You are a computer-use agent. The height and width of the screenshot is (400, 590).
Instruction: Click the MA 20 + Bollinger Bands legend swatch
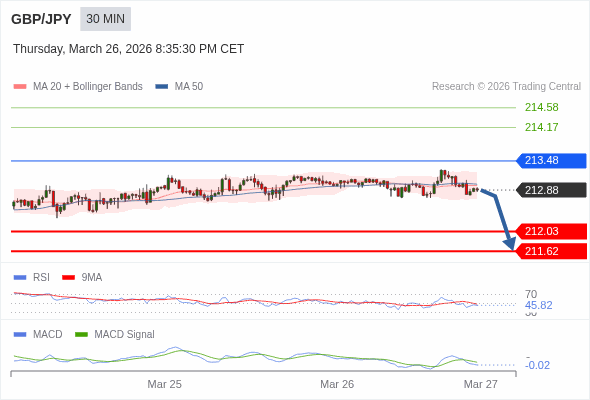pyautogui.click(x=20, y=87)
